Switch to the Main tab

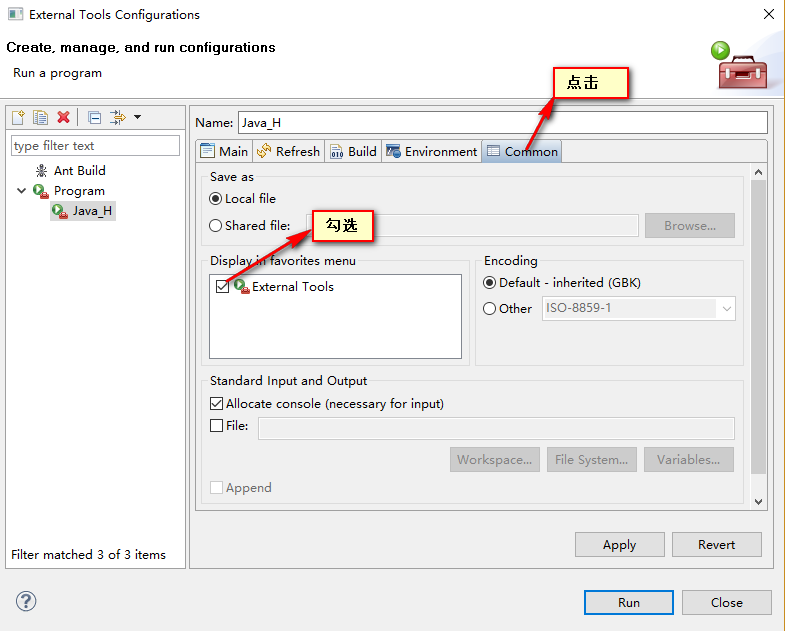pos(224,151)
